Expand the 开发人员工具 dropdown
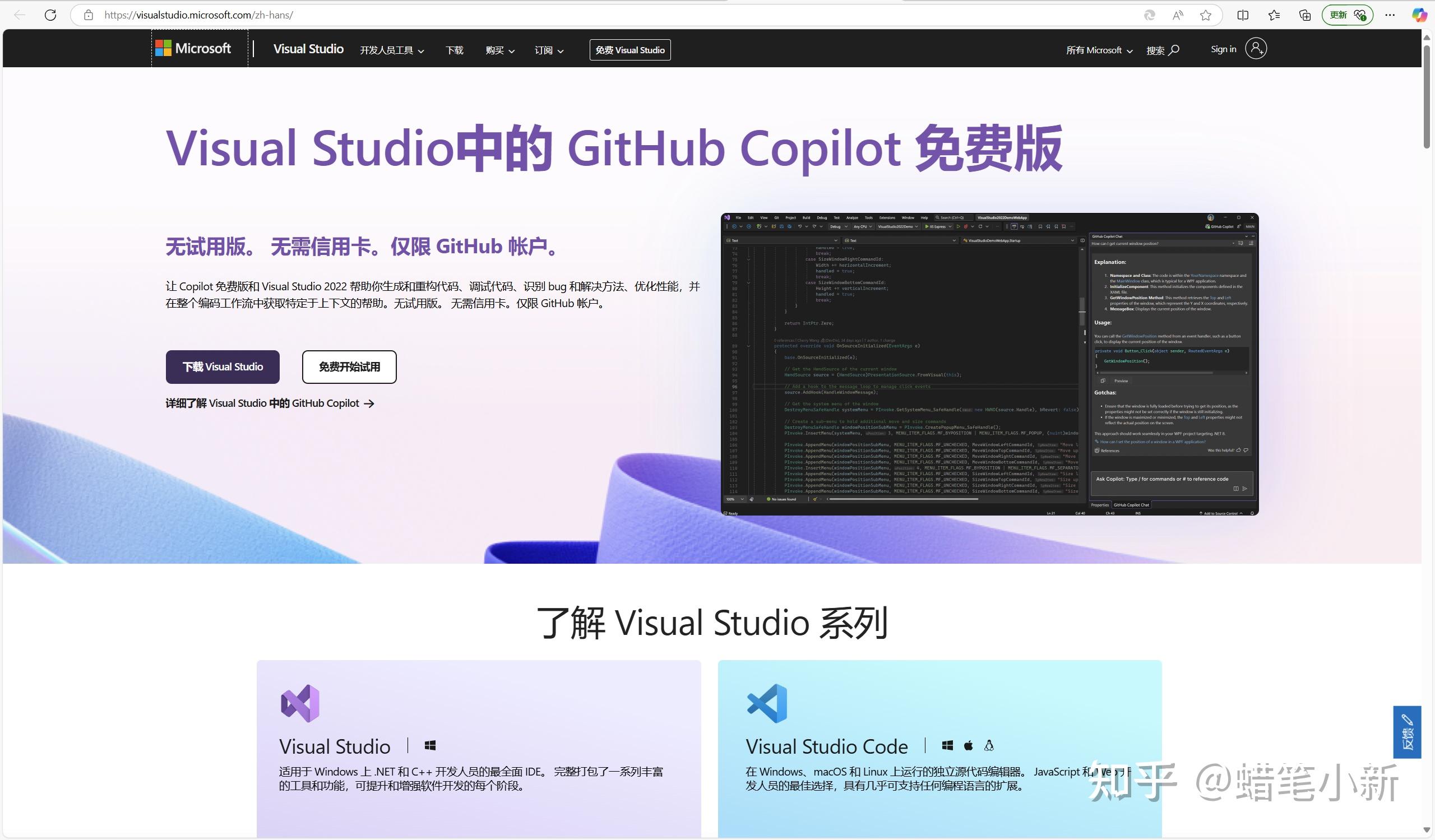Image resolution: width=1435 pixels, height=840 pixels. (x=392, y=50)
